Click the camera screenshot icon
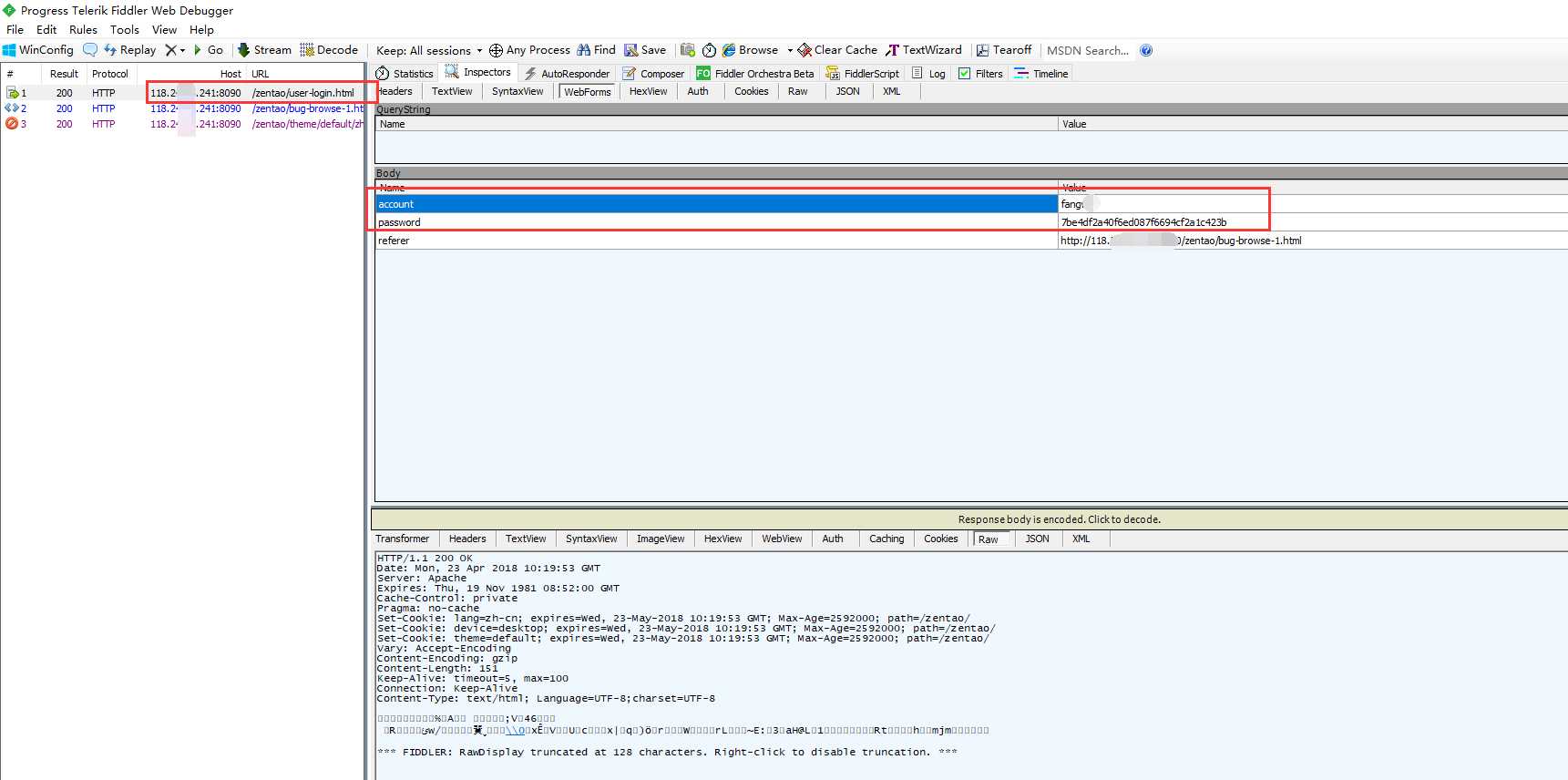Image resolution: width=1568 pixels, height=780 pixels. [x=688, y=50]
